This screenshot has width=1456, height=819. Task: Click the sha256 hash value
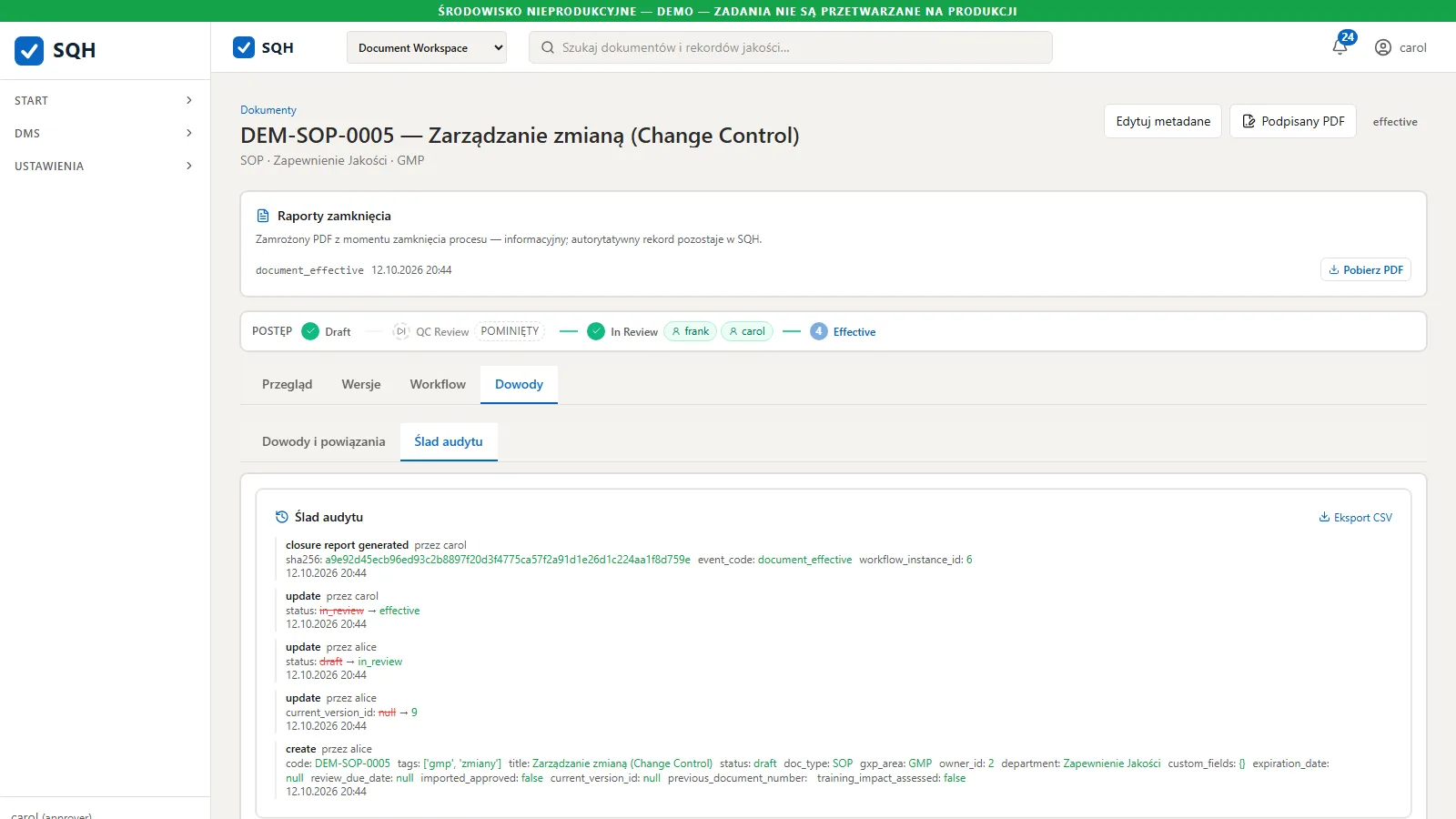(x=508, y=560)
